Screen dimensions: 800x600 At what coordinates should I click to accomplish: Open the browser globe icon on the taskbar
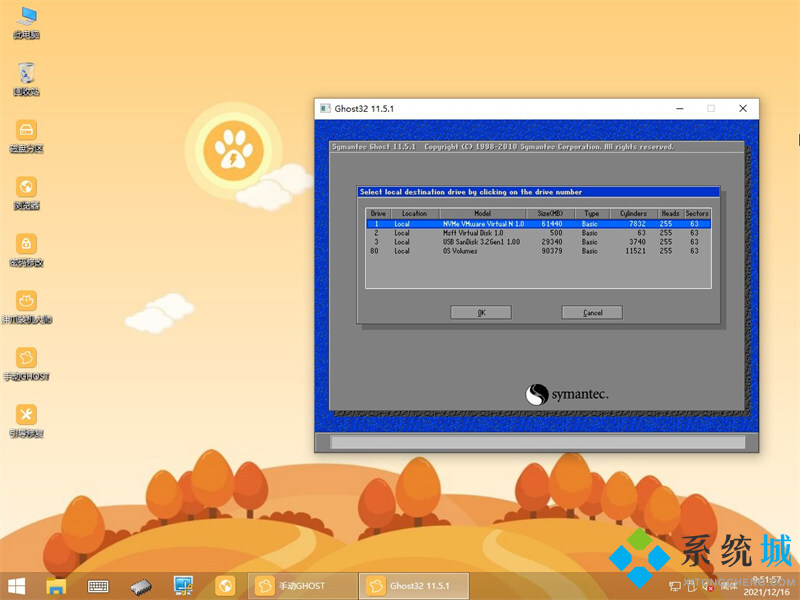(224, 586)
